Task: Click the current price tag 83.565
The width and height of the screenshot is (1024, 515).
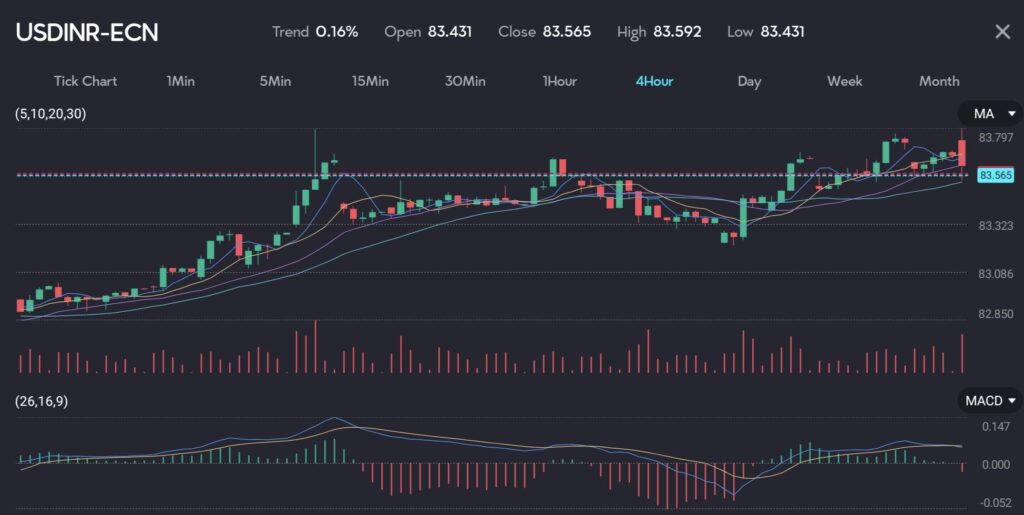Action: click(995, 176)
